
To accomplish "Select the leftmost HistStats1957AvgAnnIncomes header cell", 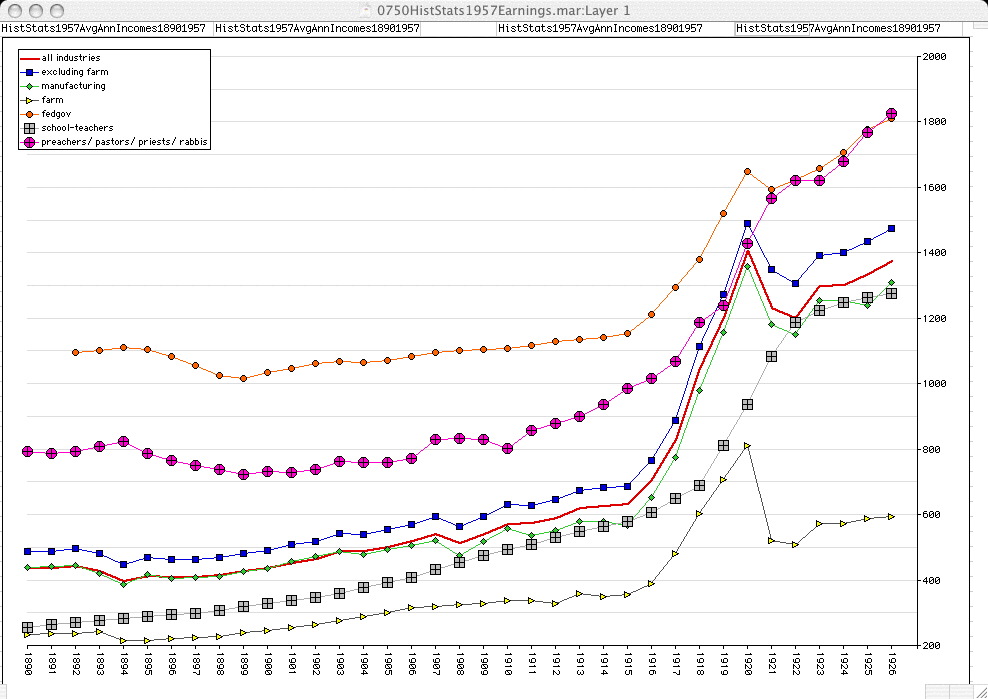I will click(105, 29).
